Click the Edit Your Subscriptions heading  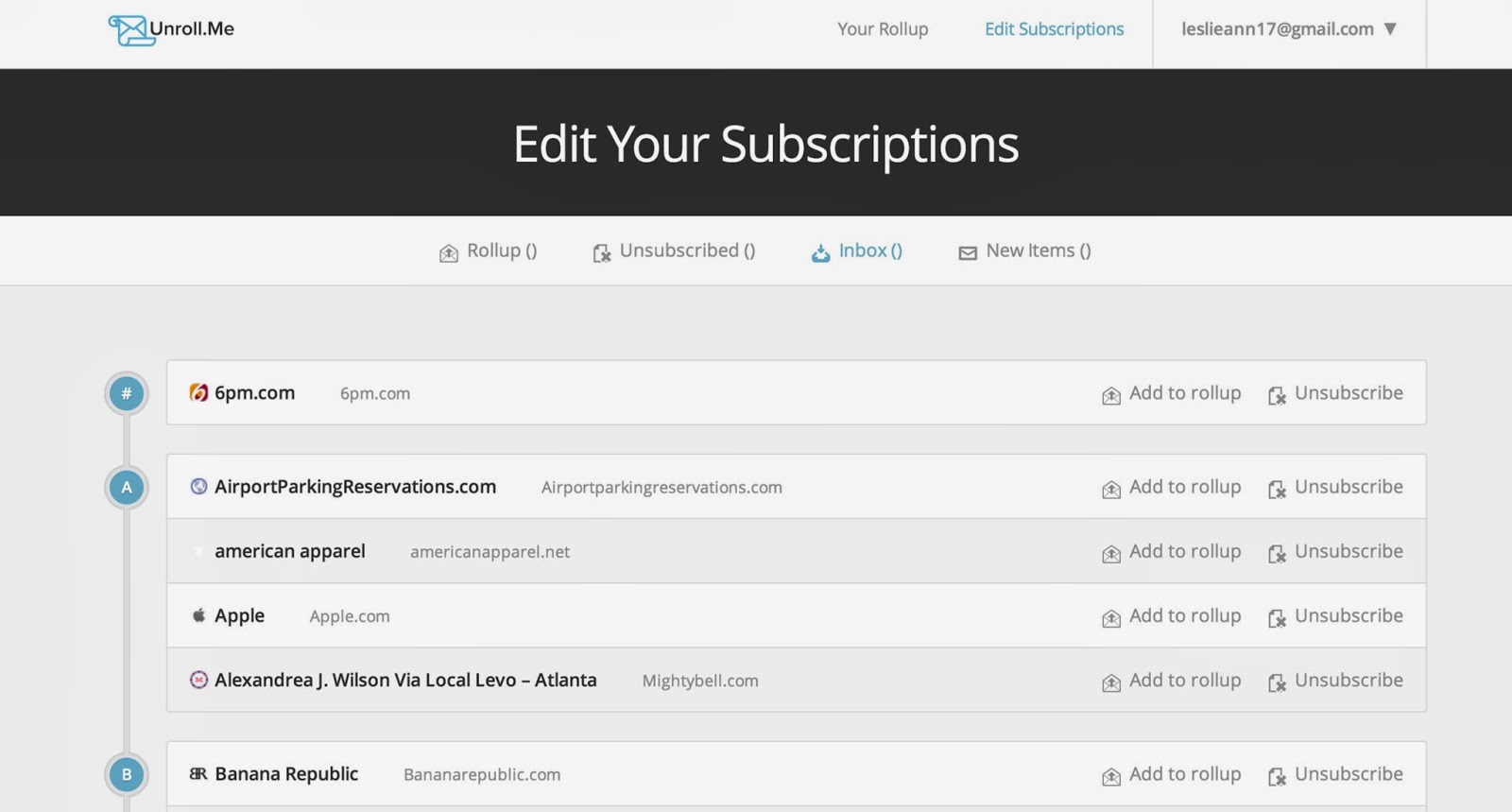tap(765, 144)
